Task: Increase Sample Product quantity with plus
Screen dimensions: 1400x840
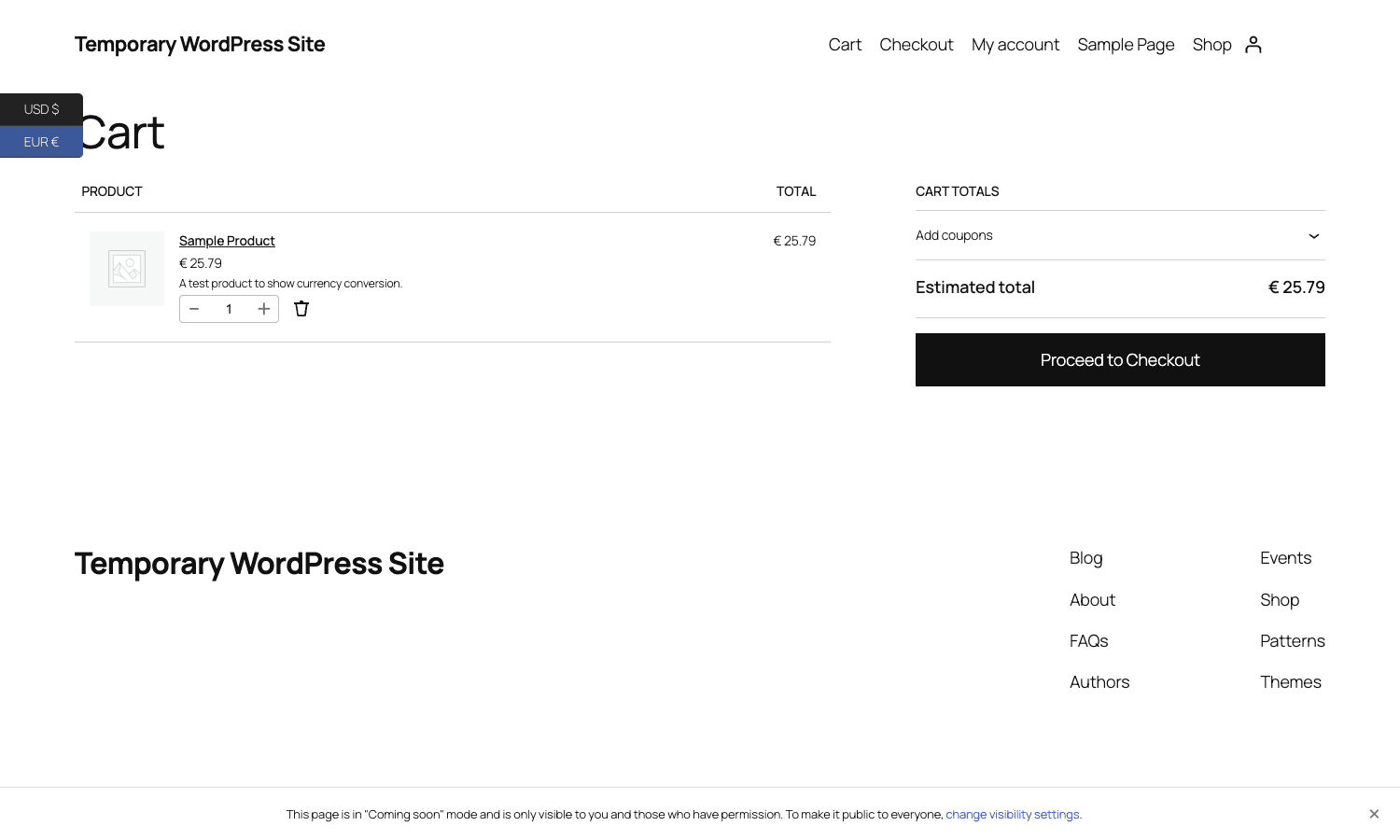Action: (264, 309)
